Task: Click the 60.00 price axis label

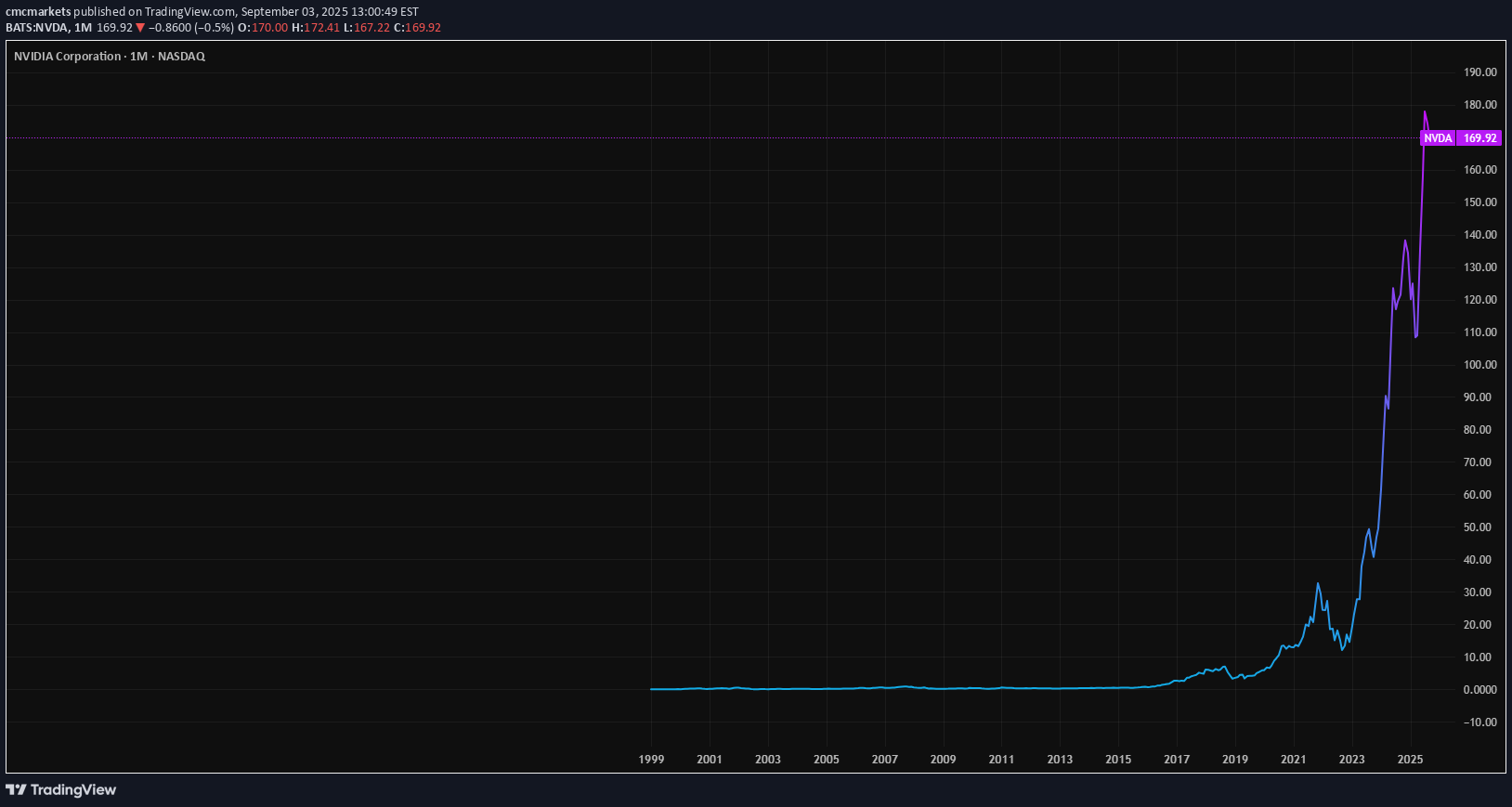Action: [x=1478, y=495]
